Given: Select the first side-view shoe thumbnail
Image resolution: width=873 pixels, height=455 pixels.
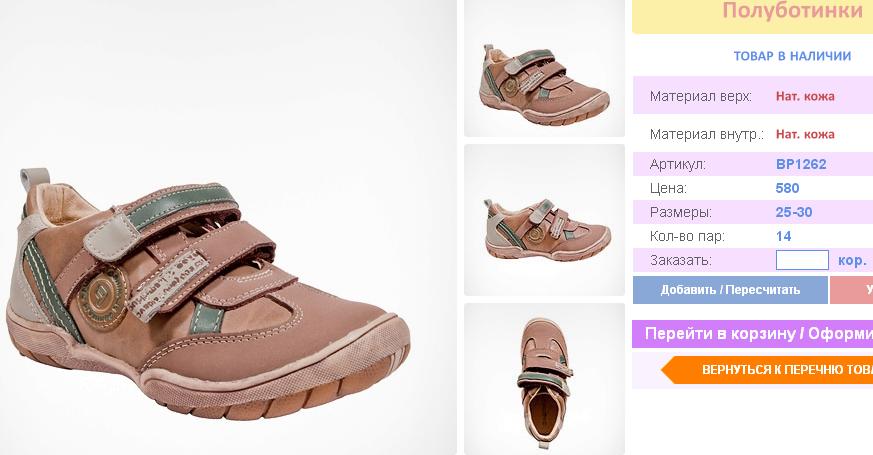Looking at the screenshot, I should [x=545, y=68].
